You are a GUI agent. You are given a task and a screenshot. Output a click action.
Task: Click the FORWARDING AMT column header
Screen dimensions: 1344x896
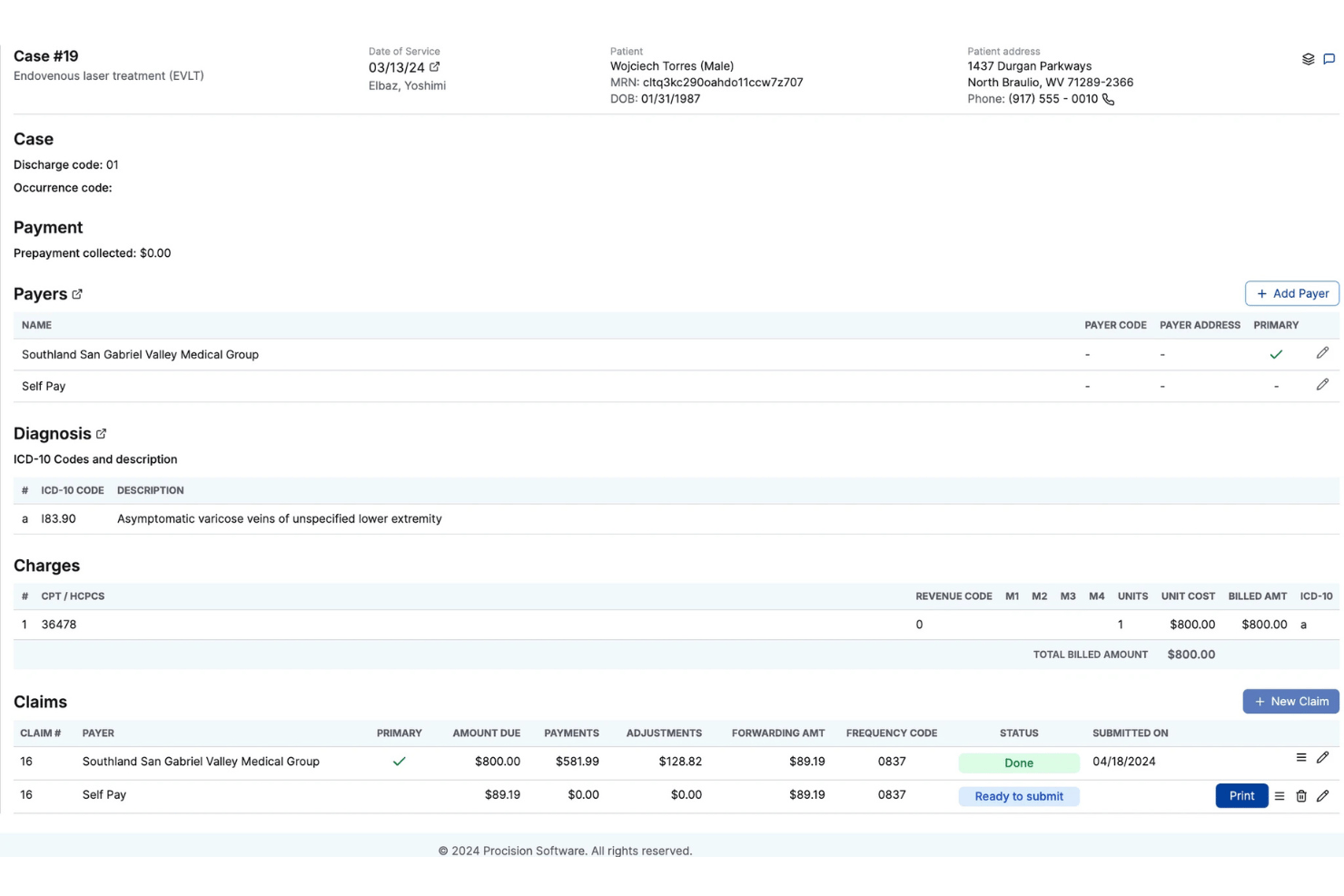tap(778, 734)
